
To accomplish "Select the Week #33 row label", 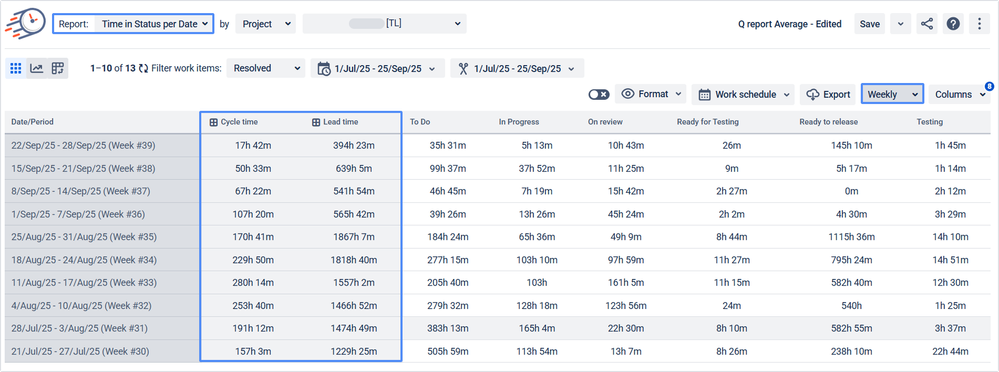I will point(83,283).
